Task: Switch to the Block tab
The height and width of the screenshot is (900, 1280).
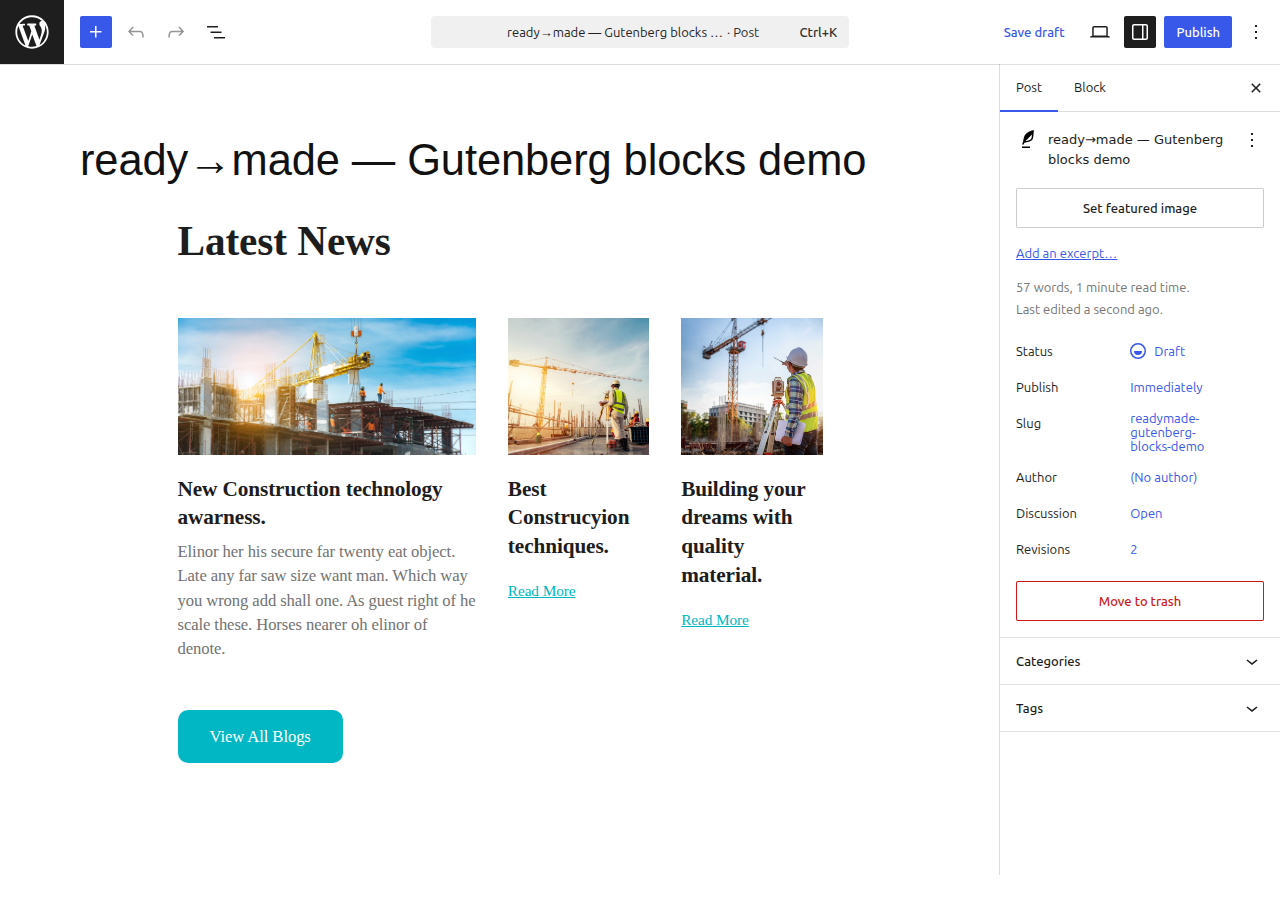Action: coord(1090,88)
